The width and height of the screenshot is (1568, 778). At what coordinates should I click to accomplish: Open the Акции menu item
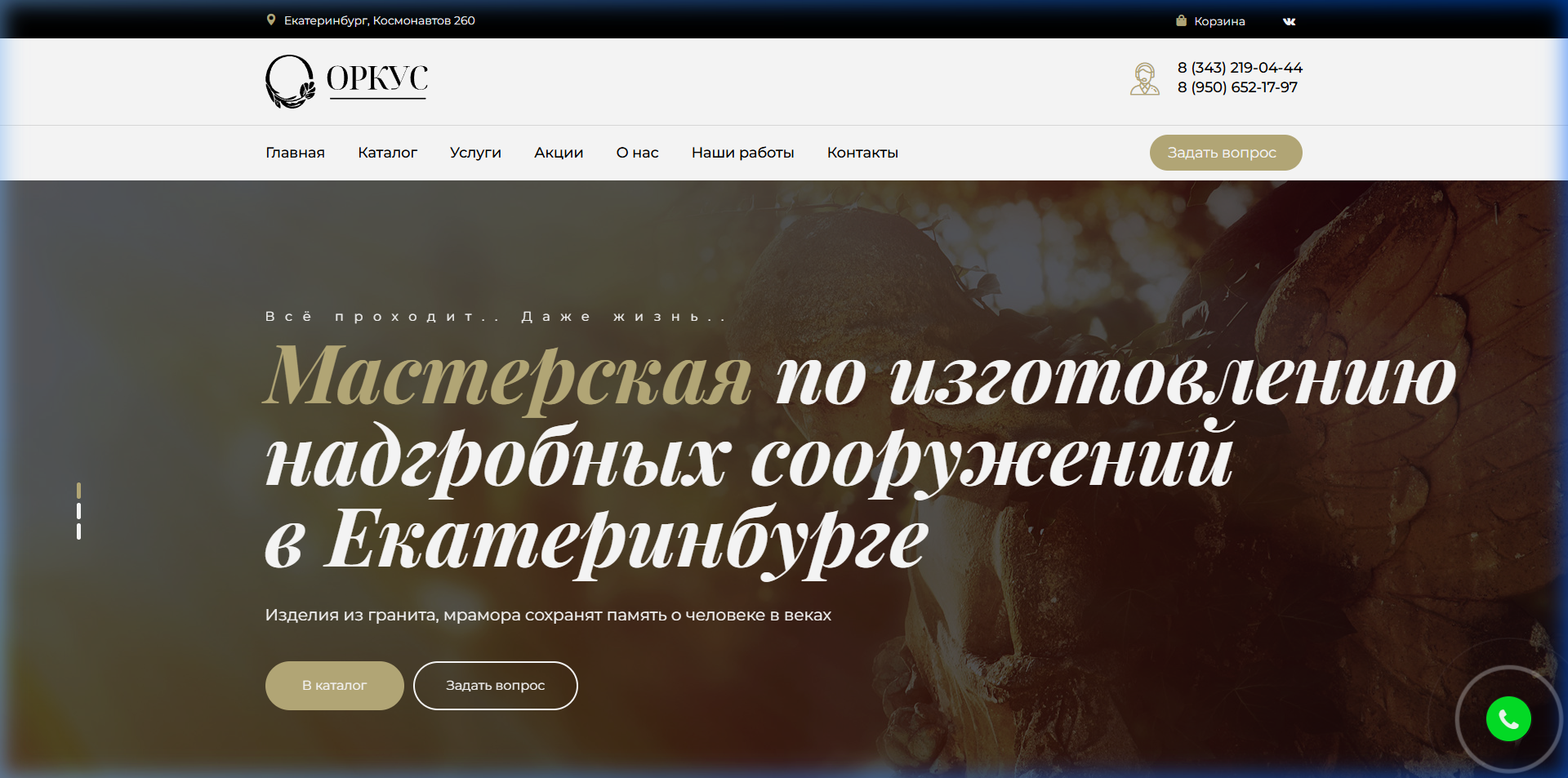tap(559, 153)
